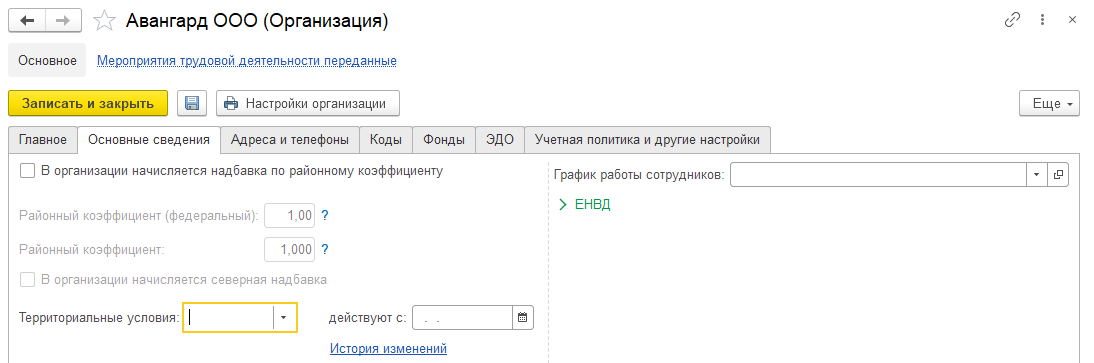
Task: Switch to the Адреса и телефоны tab
Action: (290, 140)
